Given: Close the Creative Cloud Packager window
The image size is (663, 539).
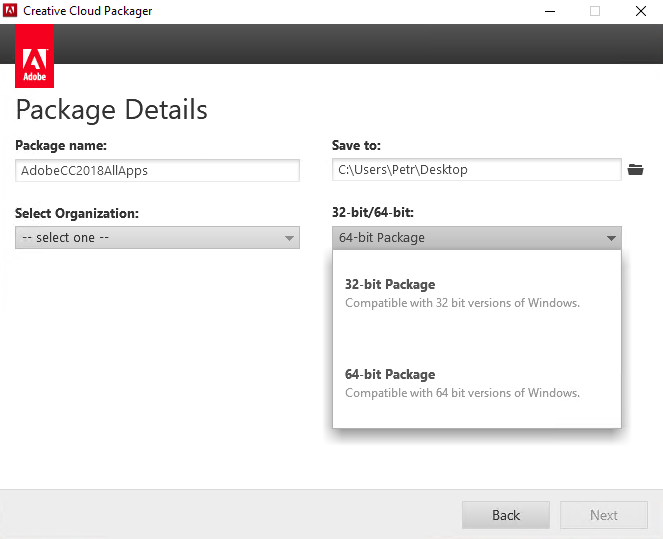Looking at the screenshot, I should click(641, 11).
